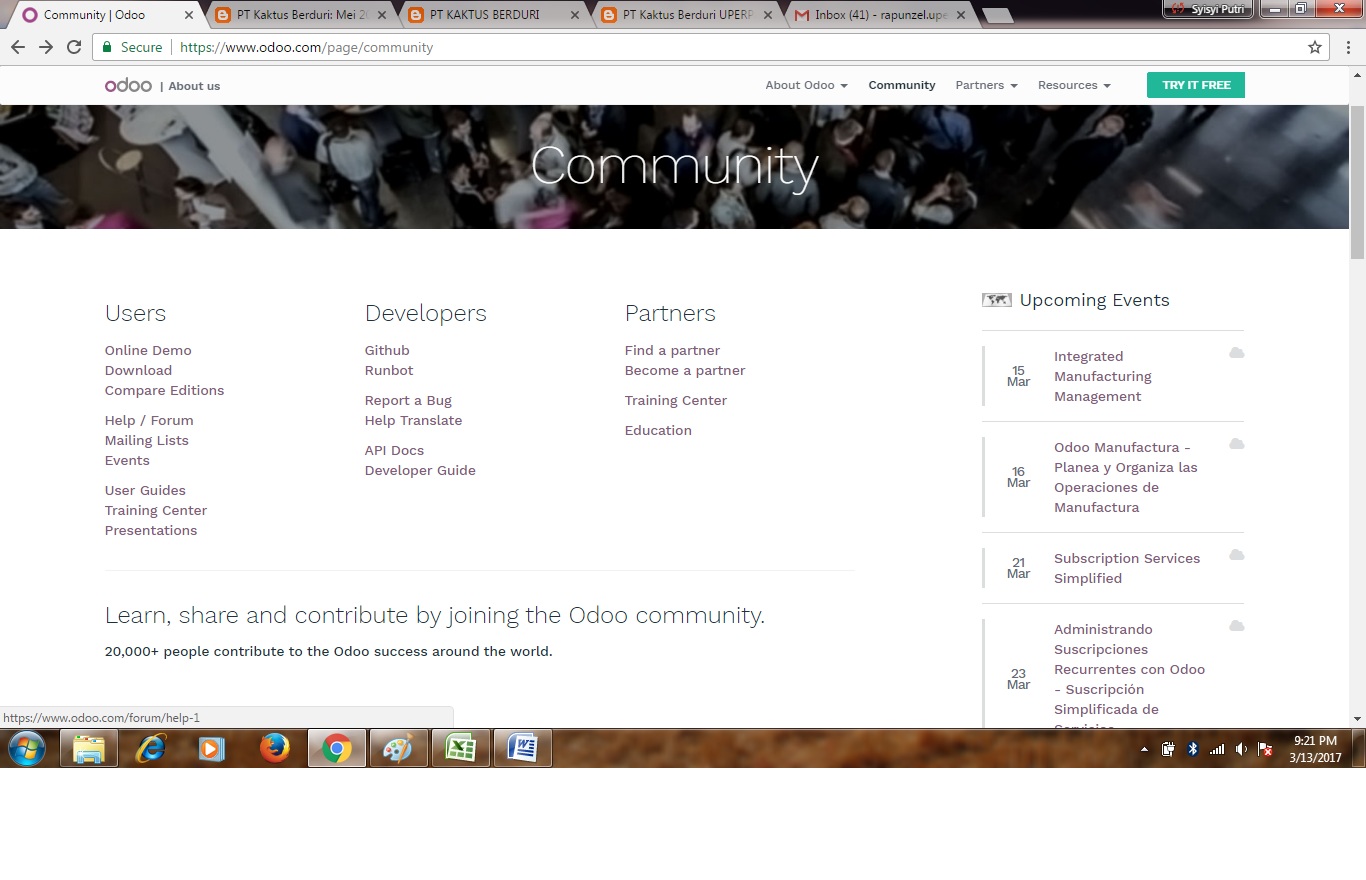The height and width of the screenshot is (880, 1366).
Task: Click the browser forward arrow
Action: (46, 47)
